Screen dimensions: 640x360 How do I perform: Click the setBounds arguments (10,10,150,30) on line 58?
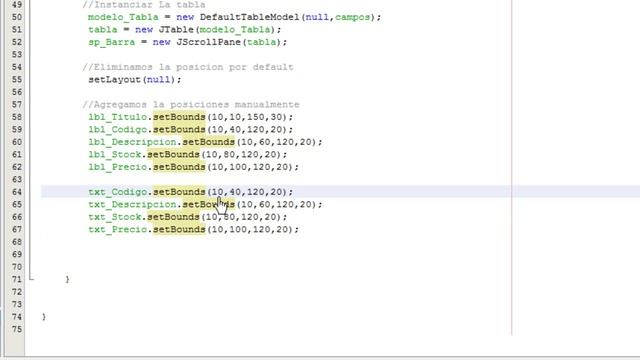coord(248,117)
